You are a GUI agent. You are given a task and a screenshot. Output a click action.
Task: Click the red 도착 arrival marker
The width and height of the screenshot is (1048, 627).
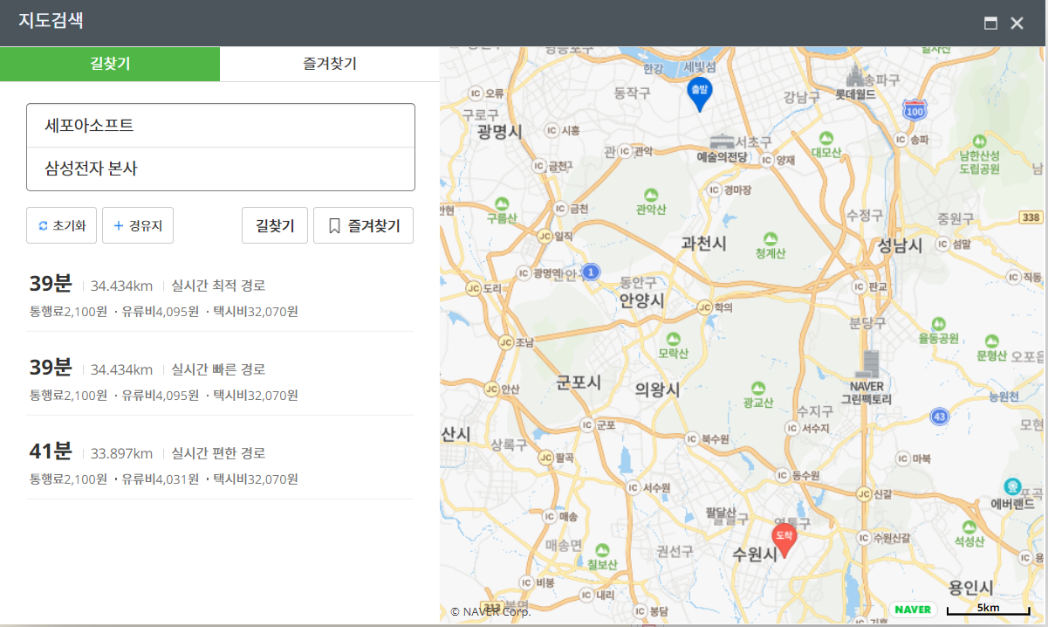coord(784,540)
